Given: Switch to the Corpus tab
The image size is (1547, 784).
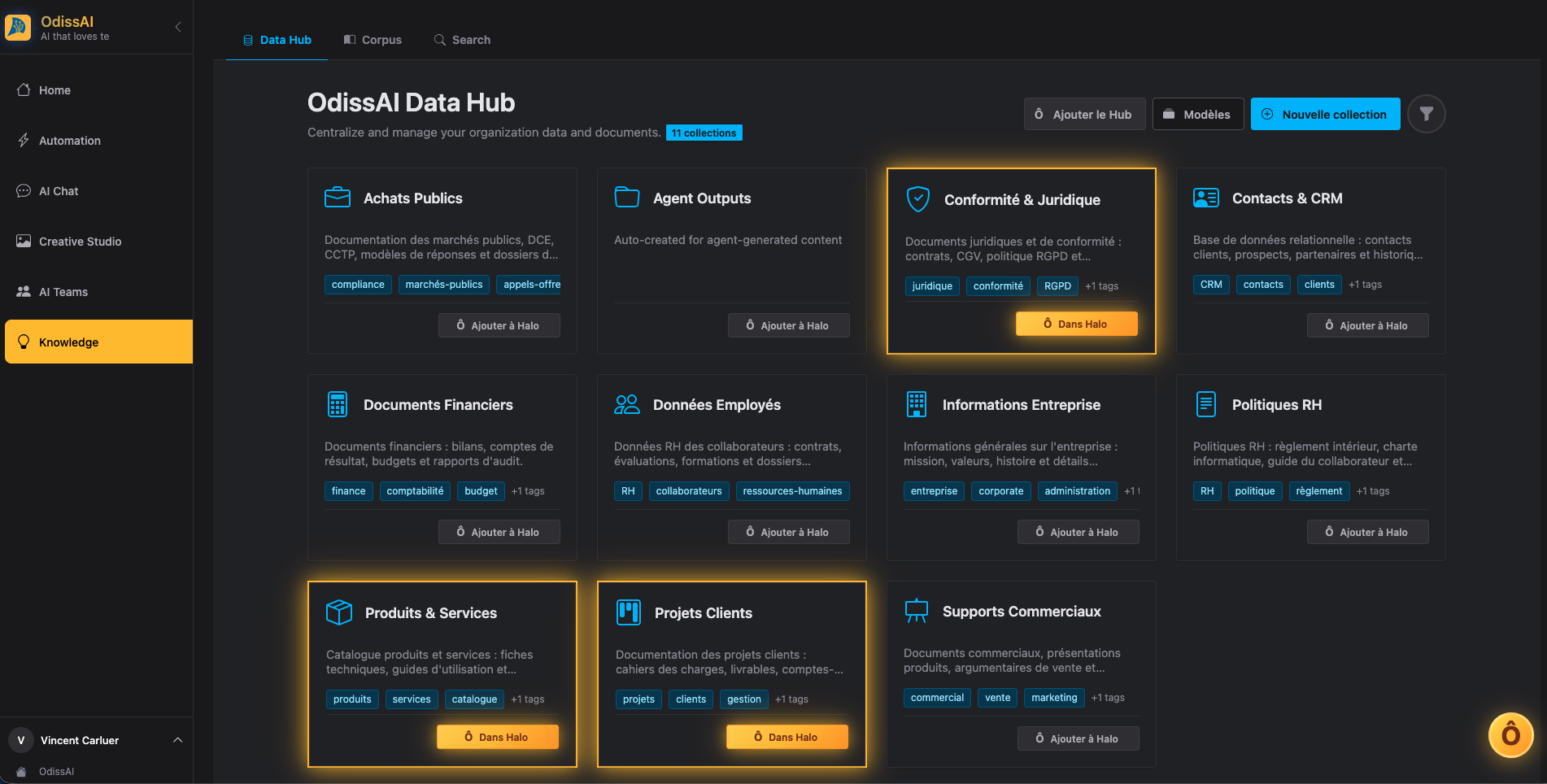Looking at the screenshot, I should [373, 40].
